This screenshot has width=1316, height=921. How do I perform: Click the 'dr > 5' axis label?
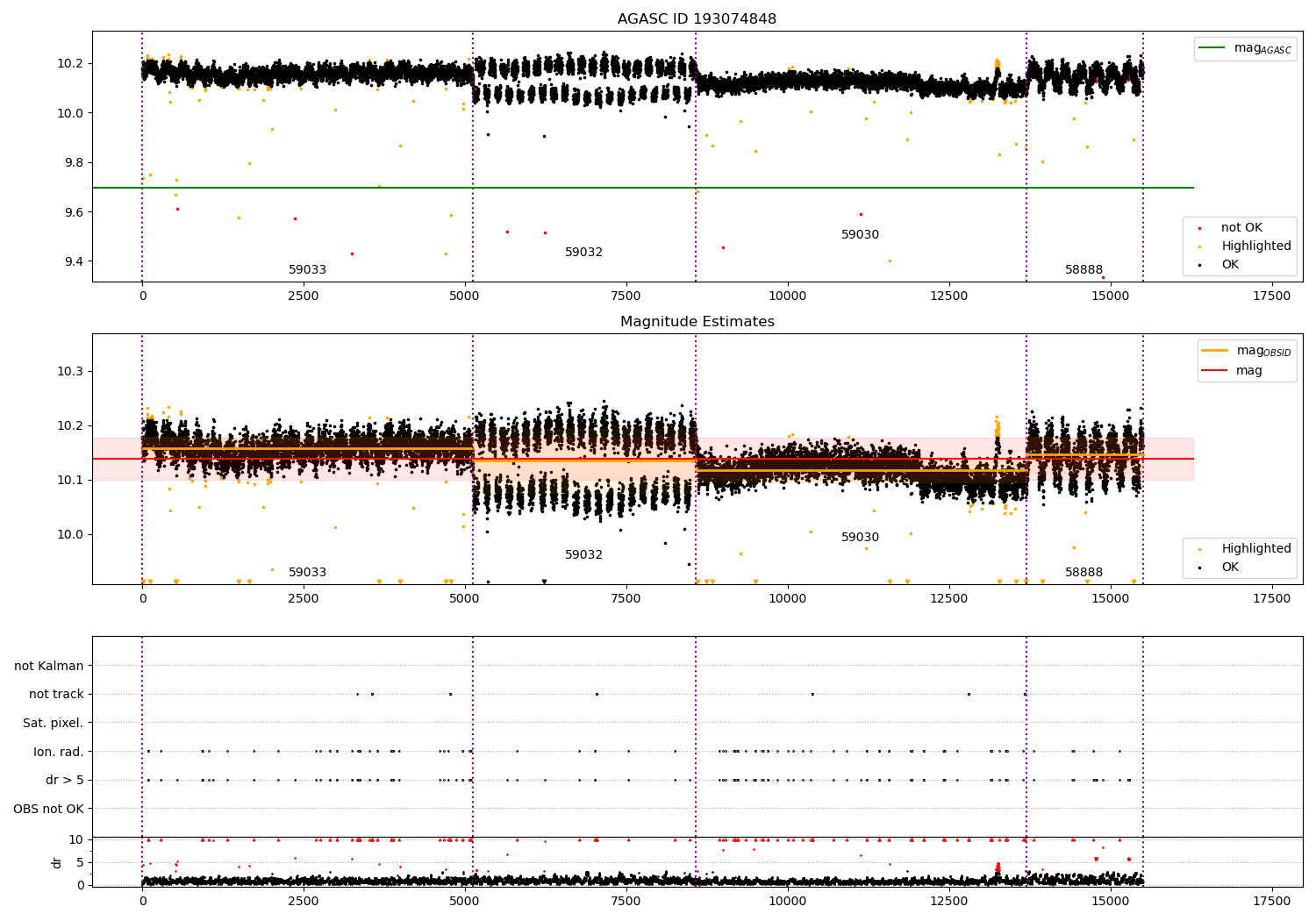click(65, 781)
